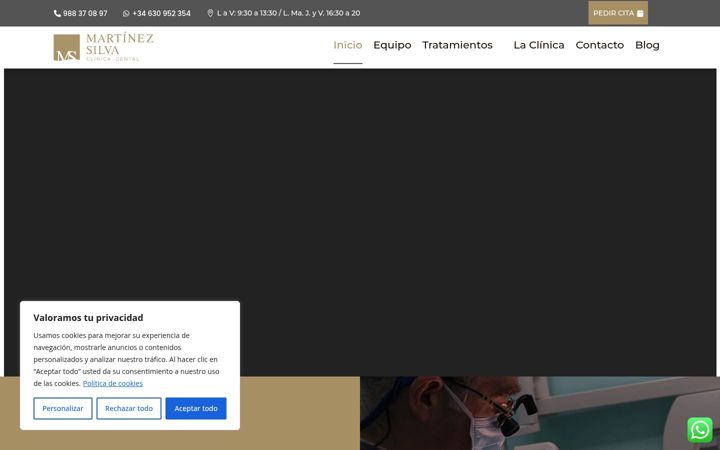The width and height of the screenshot is (720, 450).
Task: Click the location pin icon in top bar
Action: (x=210, y=13)
